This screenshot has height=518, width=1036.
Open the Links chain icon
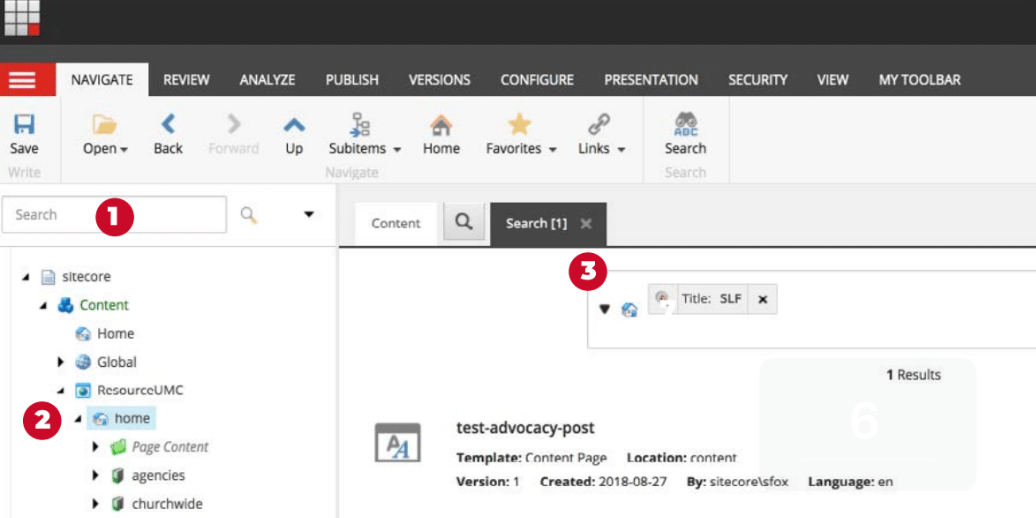pyautogui.click(x=599, y=124)
